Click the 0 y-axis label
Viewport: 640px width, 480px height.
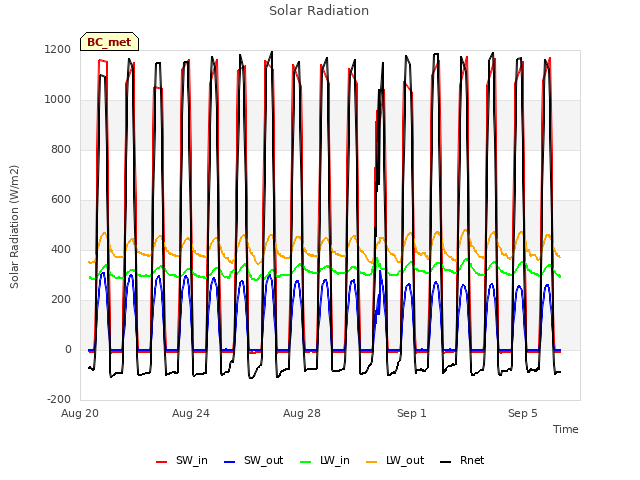68,350
